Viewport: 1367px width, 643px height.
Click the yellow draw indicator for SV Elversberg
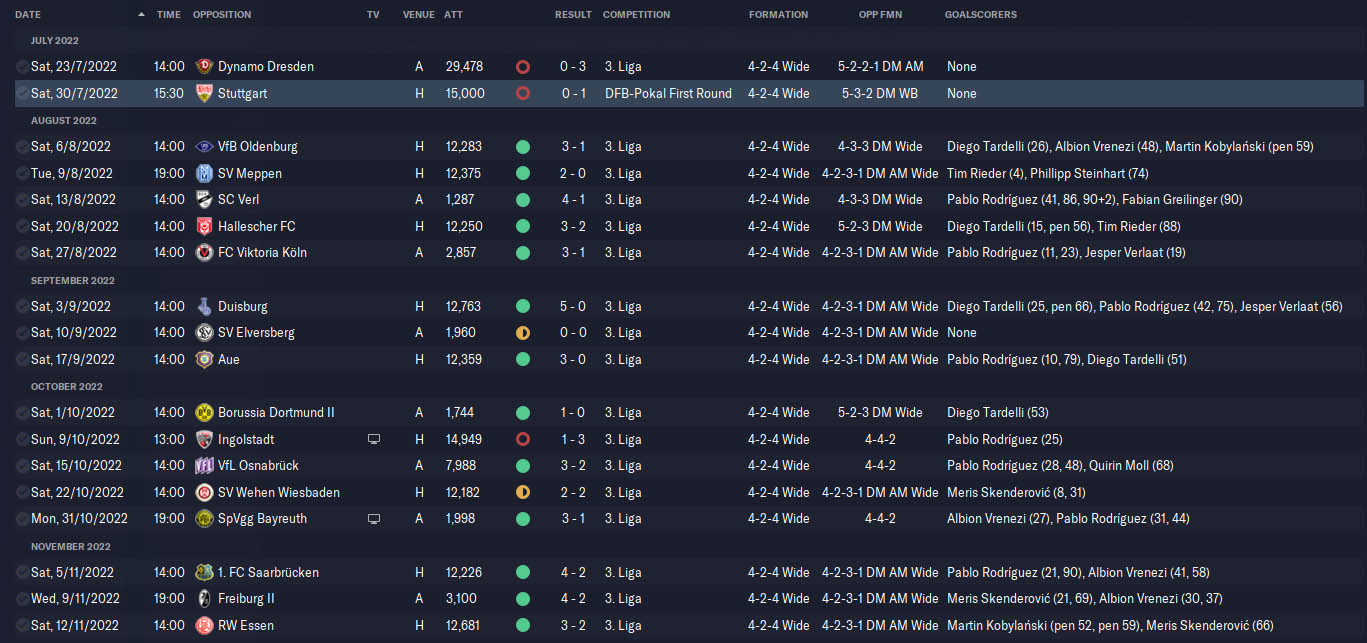coord(522,333)
